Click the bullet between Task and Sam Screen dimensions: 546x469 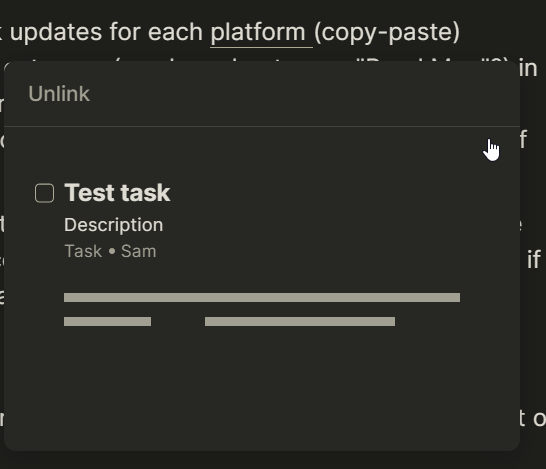pyautogui.click(x=112, y=251)
